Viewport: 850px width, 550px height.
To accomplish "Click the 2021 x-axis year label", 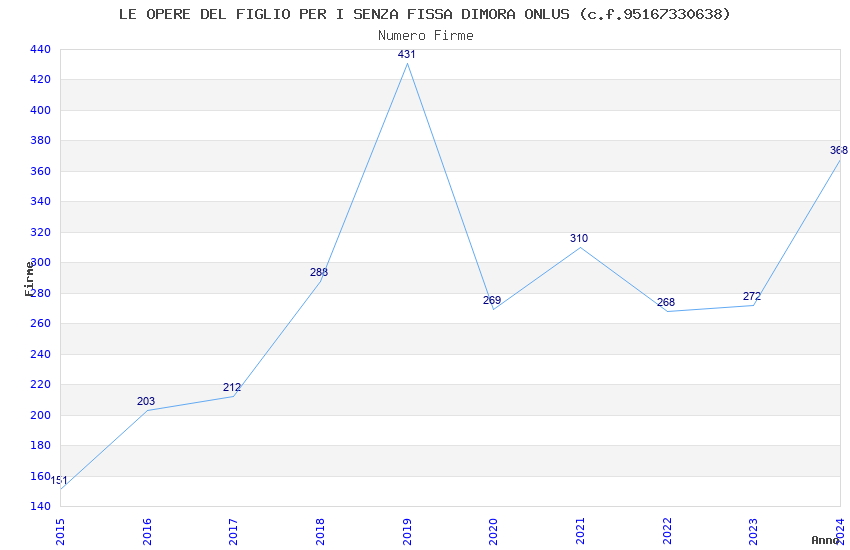I will point(580,532).
